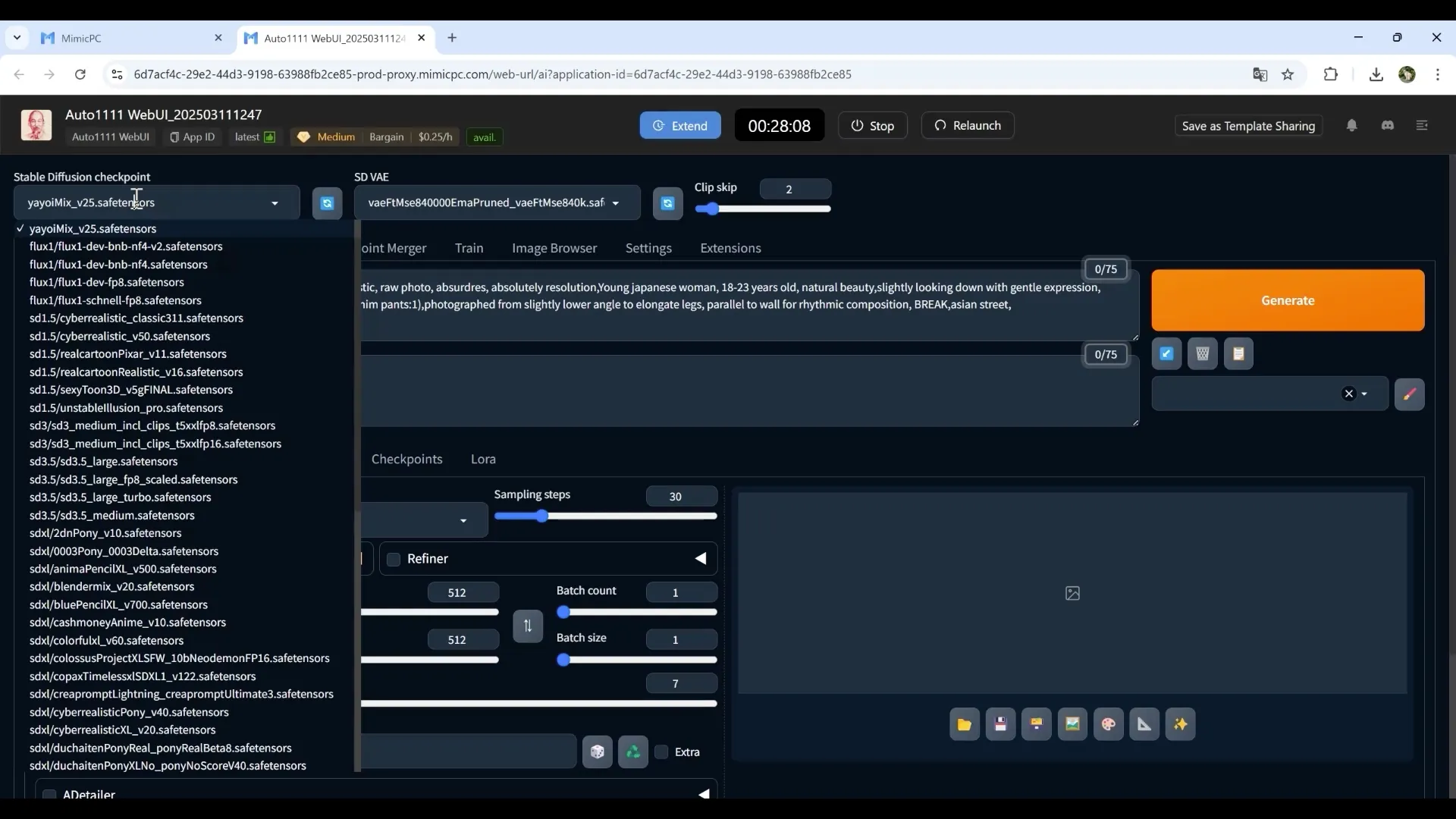Screen dimensions: 1456x819
Task: Switch to the Checkpoints tab
Action: [406, 459]
